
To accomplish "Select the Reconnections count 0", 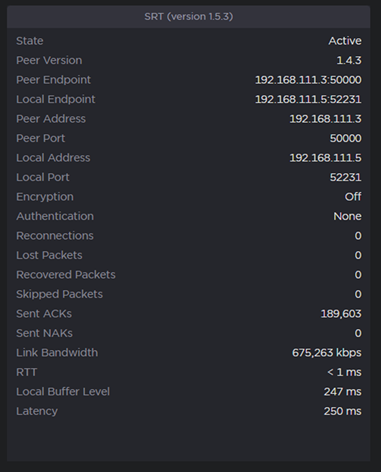I will [358, 236].
